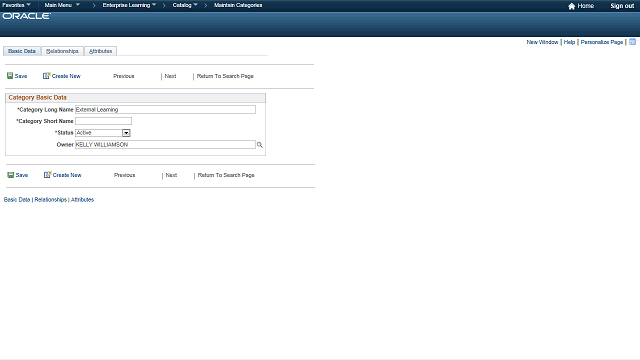Screen dimensions: 640x360
Task: Click the Category Long Name field
Action: [165, 109]
